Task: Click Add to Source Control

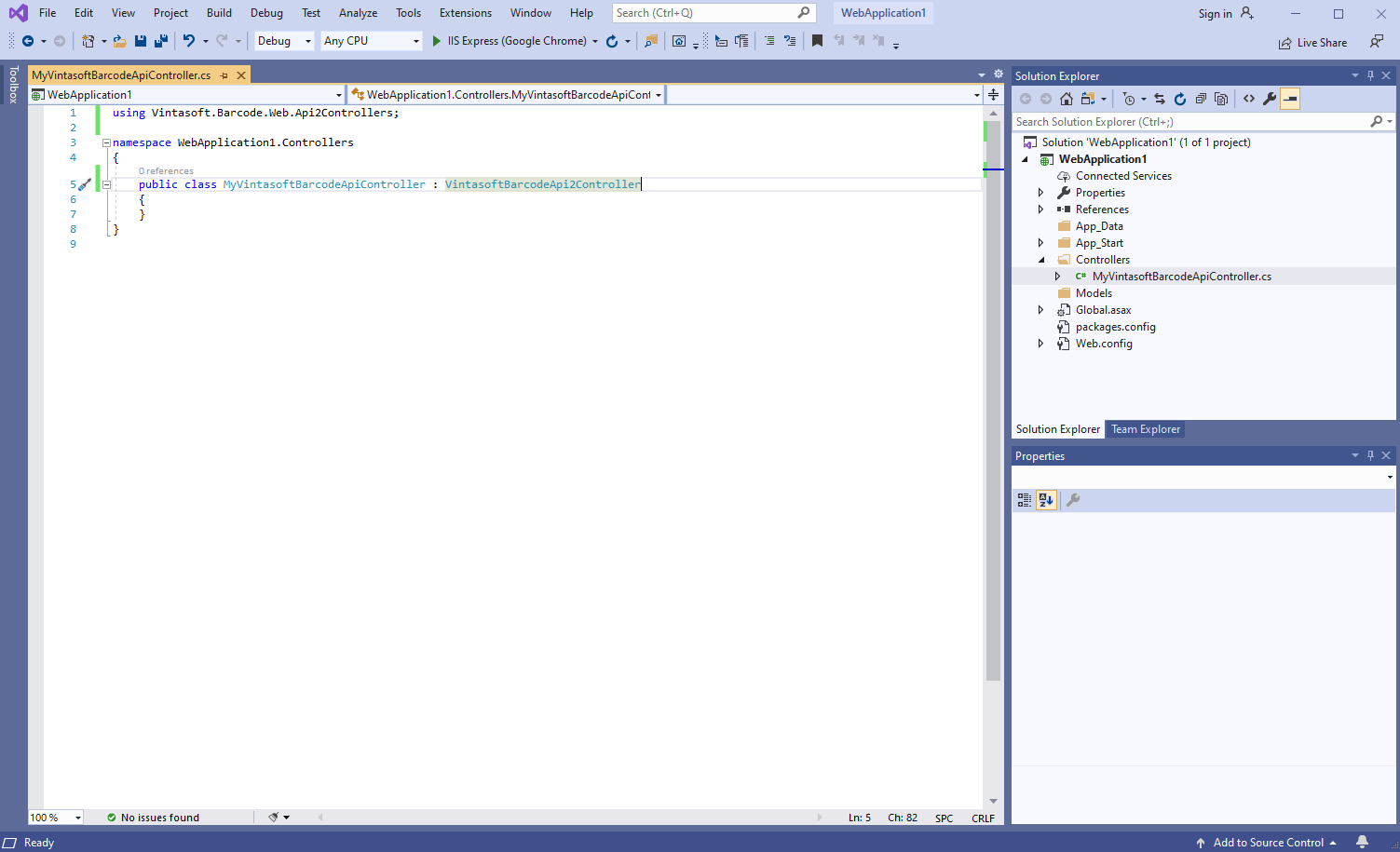Action: [x=1268, y=843]
